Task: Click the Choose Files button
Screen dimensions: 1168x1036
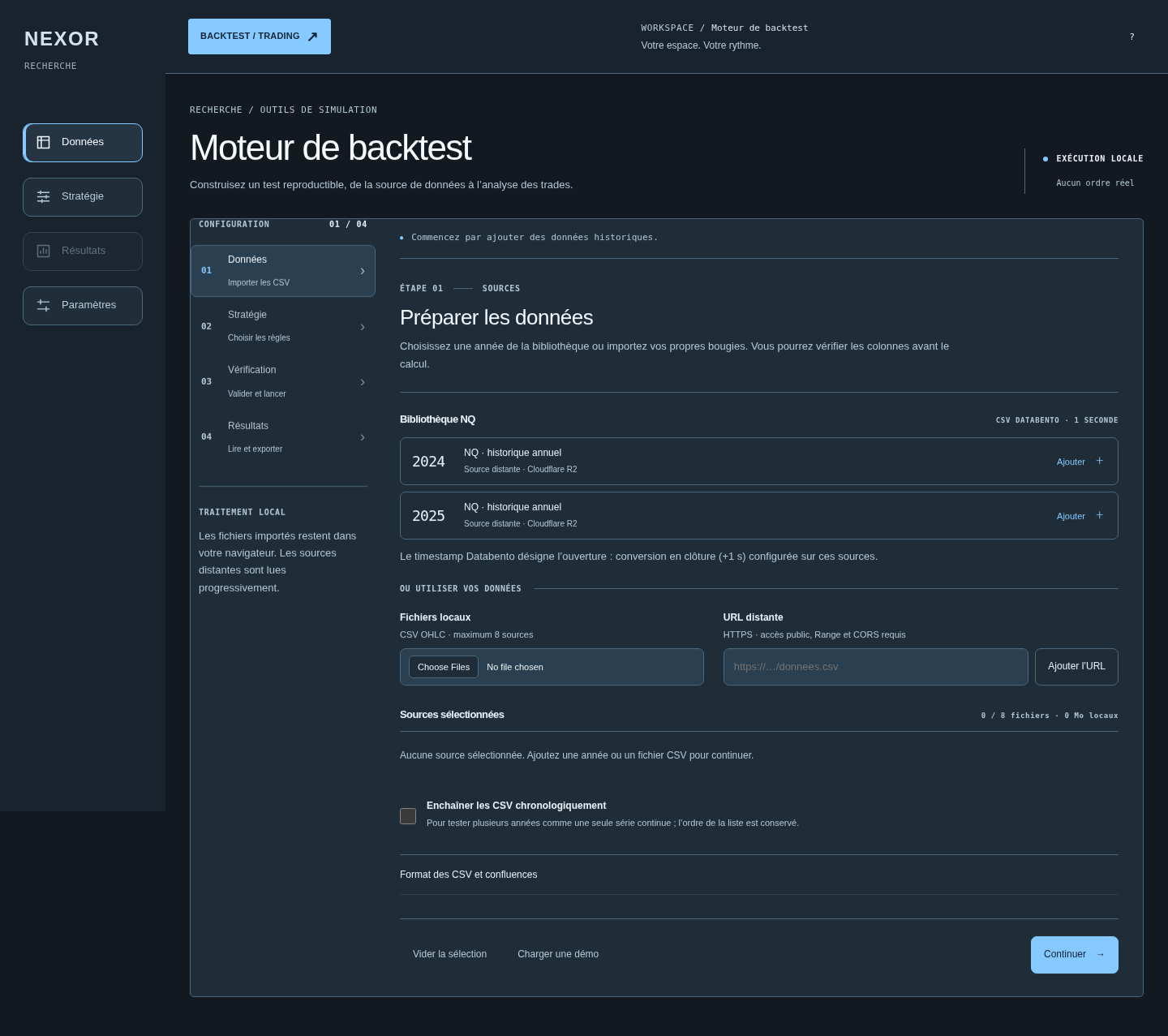Action: point(444,667)
